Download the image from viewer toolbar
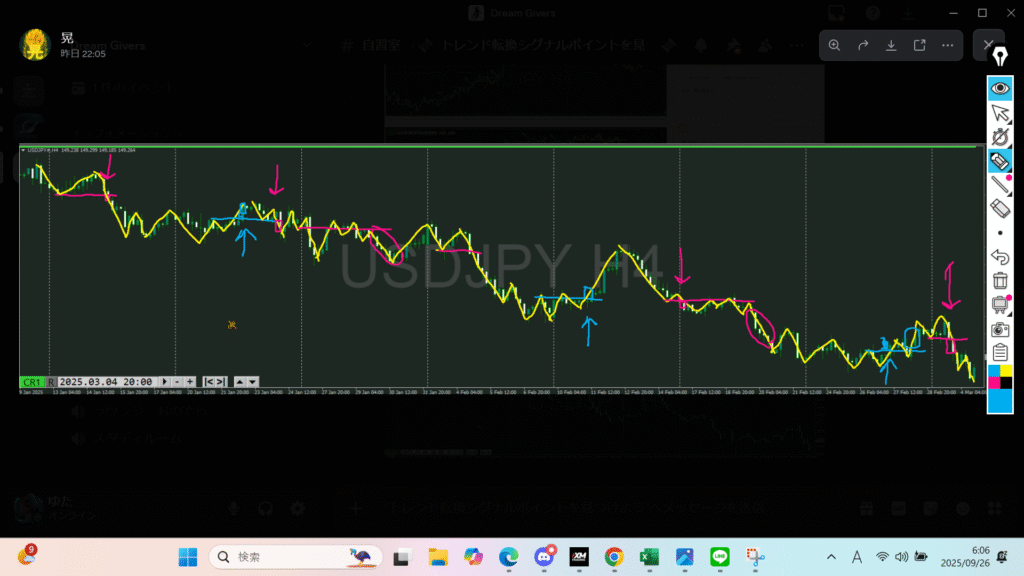The width and height of the screenshot is (1024, 576). tap(891, 45)
